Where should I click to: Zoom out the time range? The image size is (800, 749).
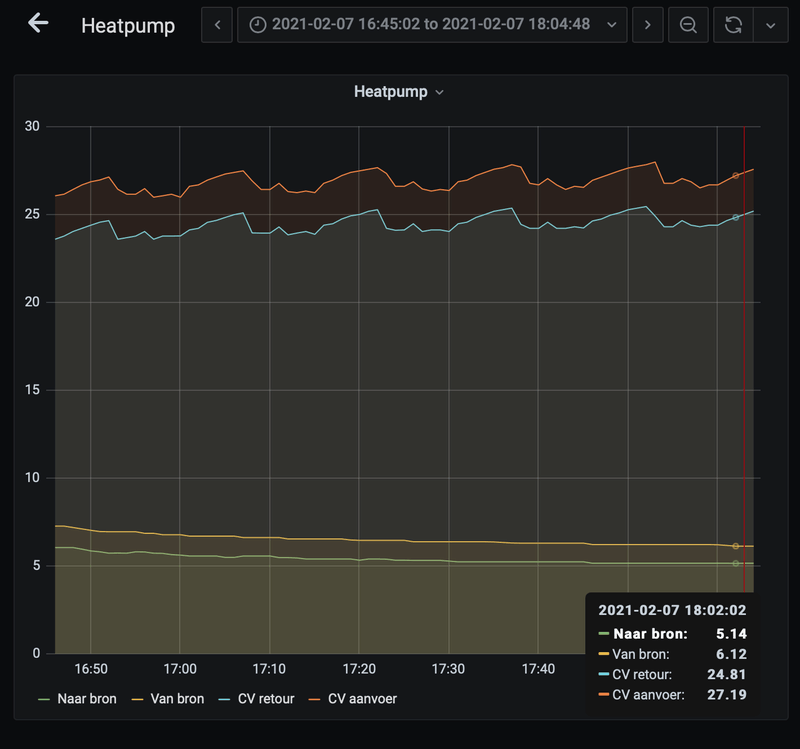point(688,25)
